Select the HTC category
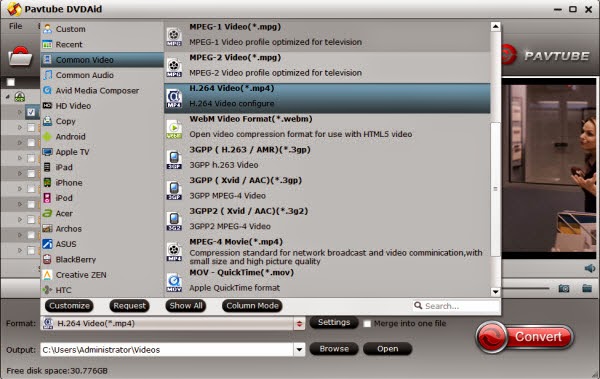 (x=102, y=290)
